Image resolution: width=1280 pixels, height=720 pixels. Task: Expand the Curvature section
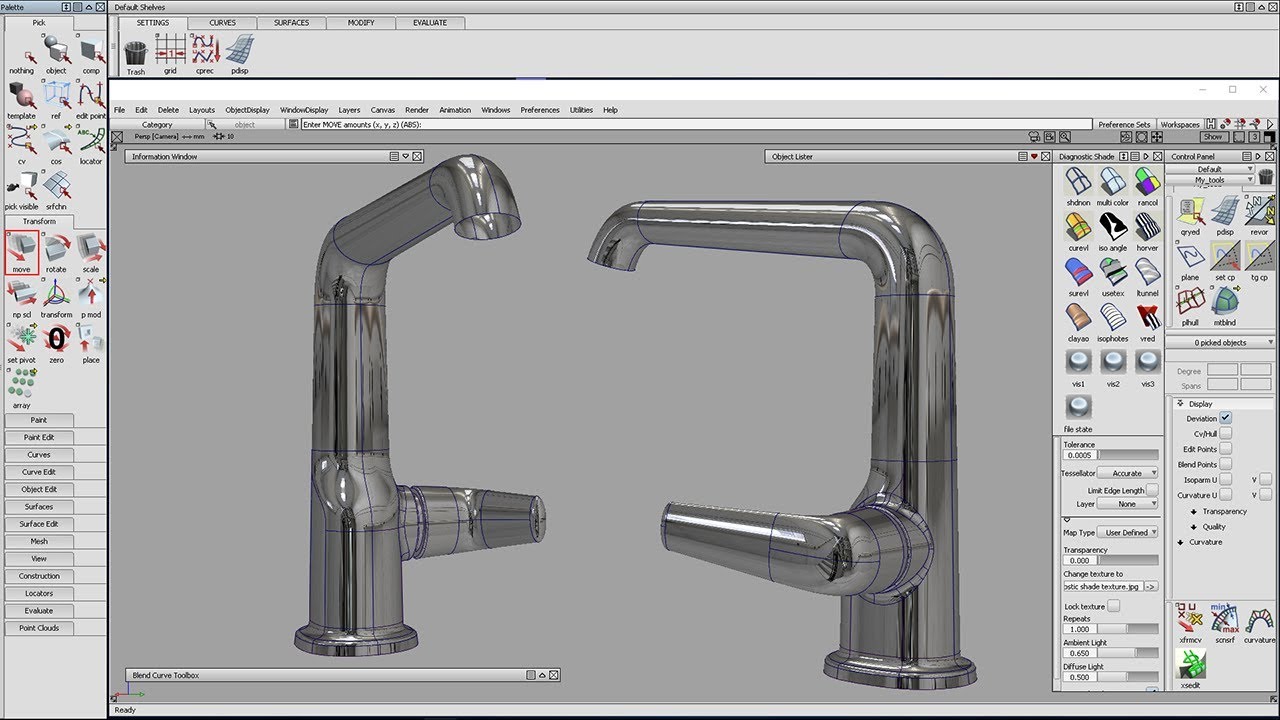point(1181,542)
